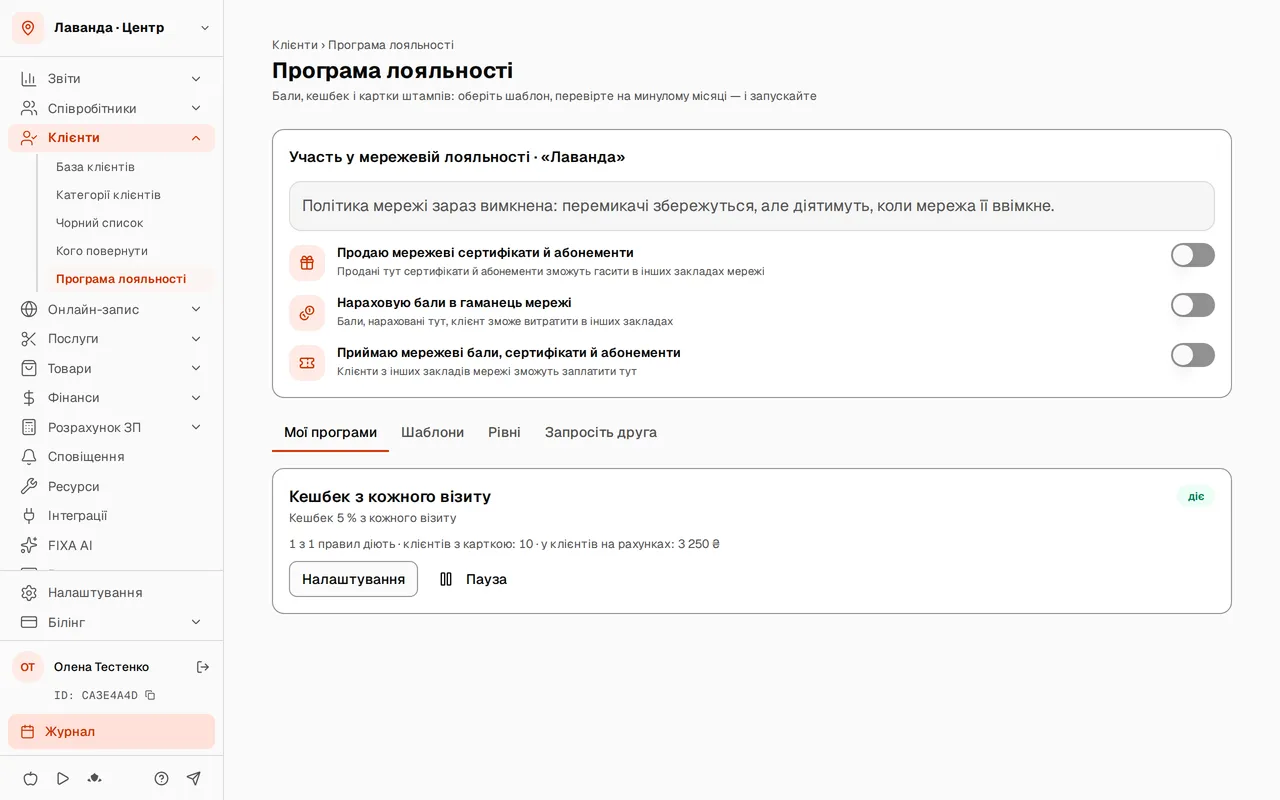Click the gift icon beside network certificates option

click(x=307, y=263)
